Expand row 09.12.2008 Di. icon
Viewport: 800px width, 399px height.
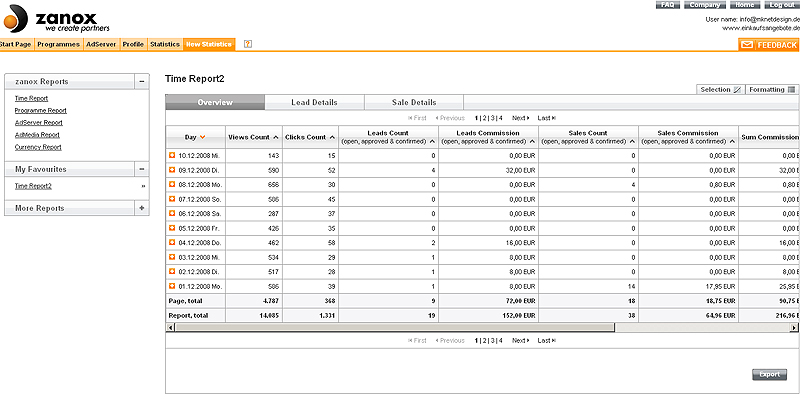click(172, 170)
